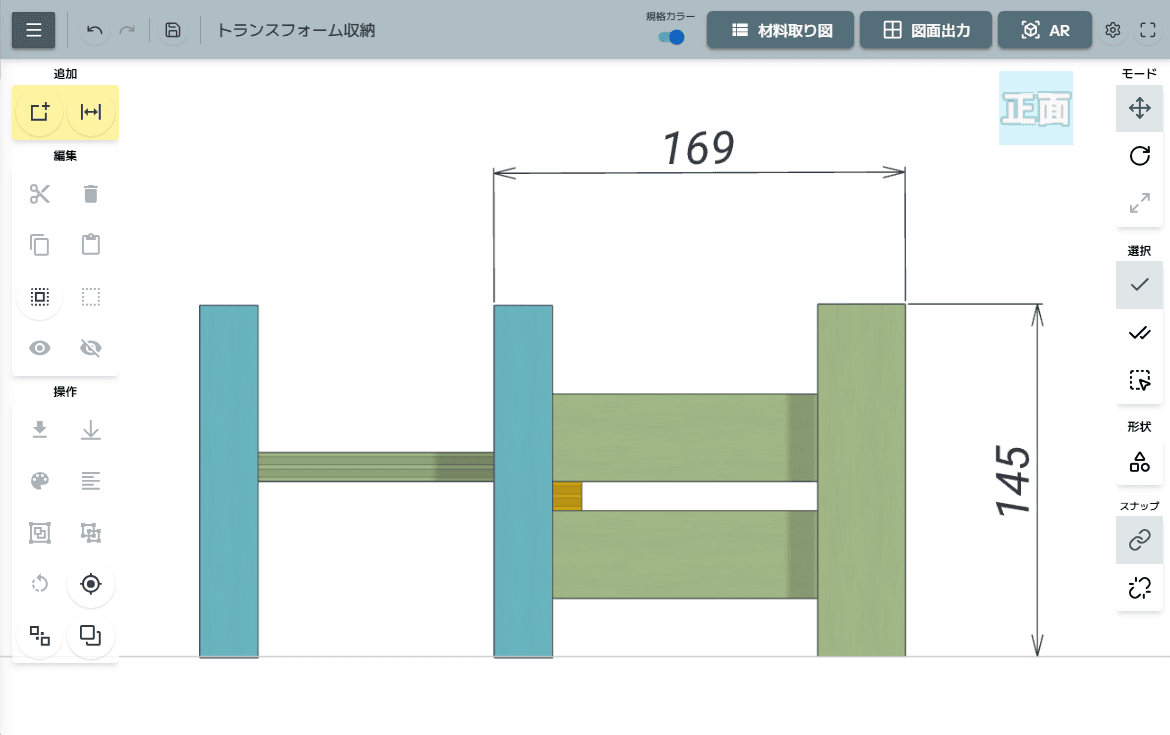Click the free snap toggle below the link
1170x735 pixels.
pos(1139,588)
